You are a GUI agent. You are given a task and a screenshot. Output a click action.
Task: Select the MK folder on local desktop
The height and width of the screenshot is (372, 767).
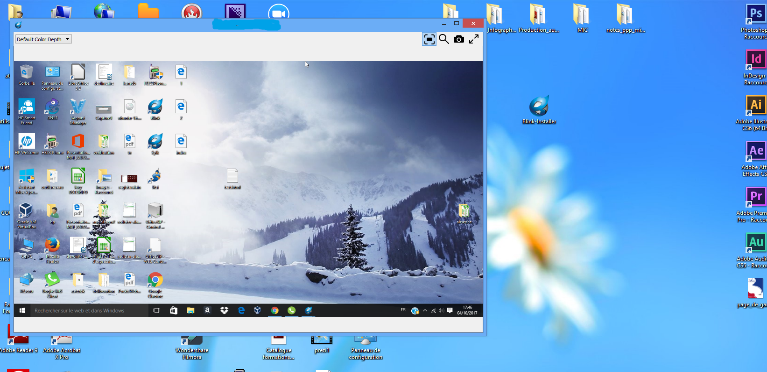click(x=581, y=18)
